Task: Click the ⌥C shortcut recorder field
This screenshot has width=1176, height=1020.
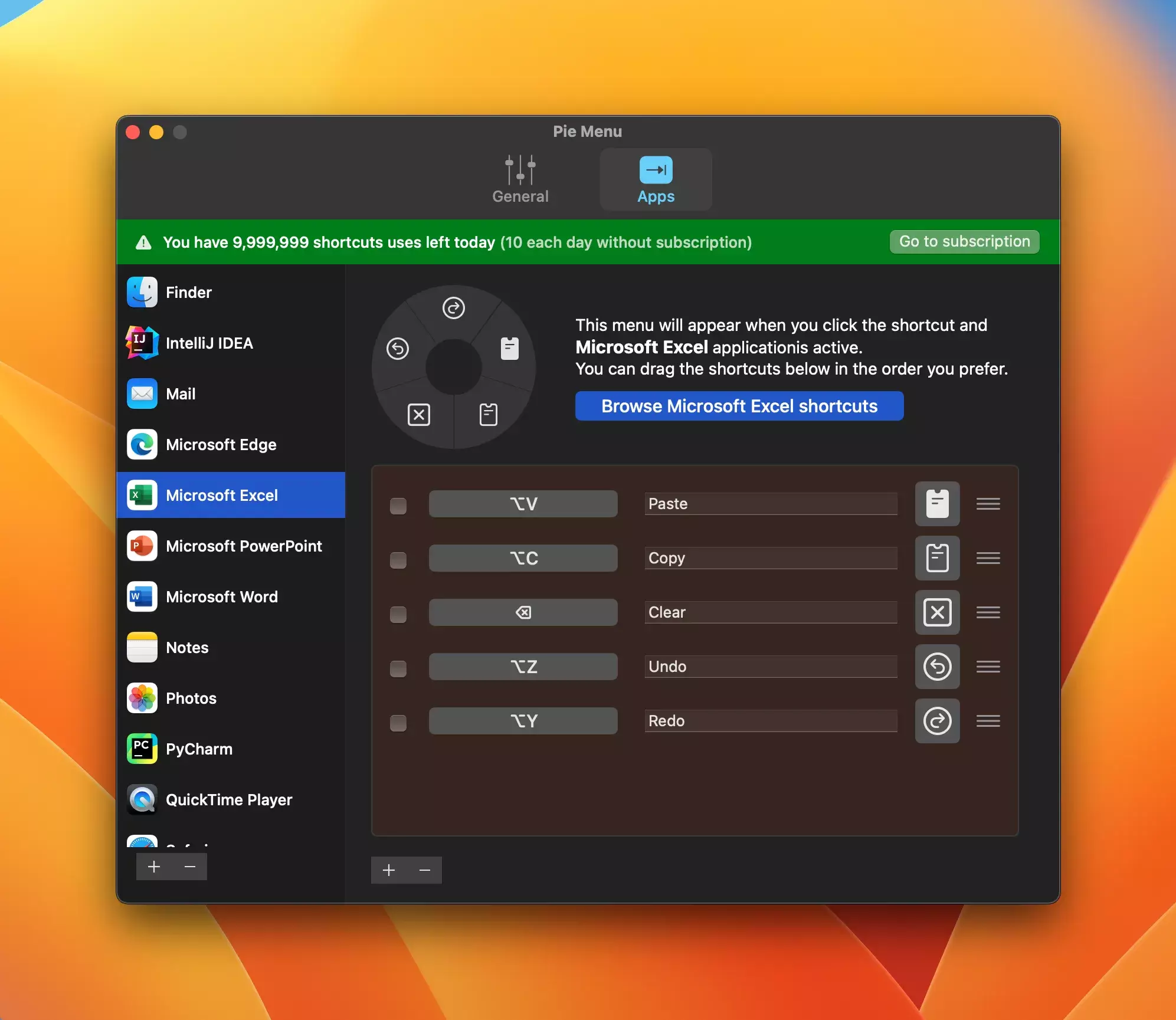Action: pyautogui.click(x=523, y=558)
